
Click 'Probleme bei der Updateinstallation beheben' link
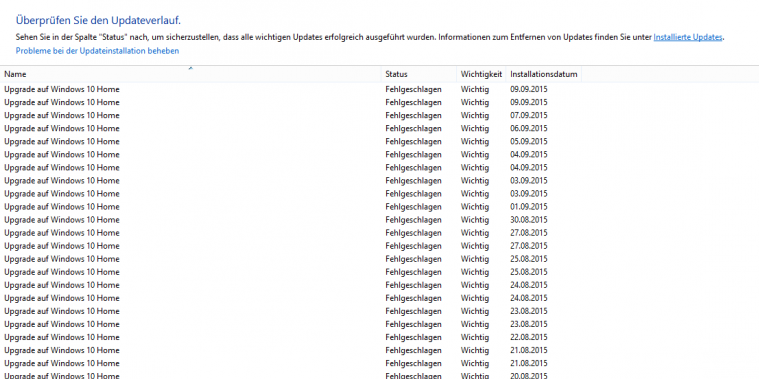pyautogui.click(x=97, y=51)
